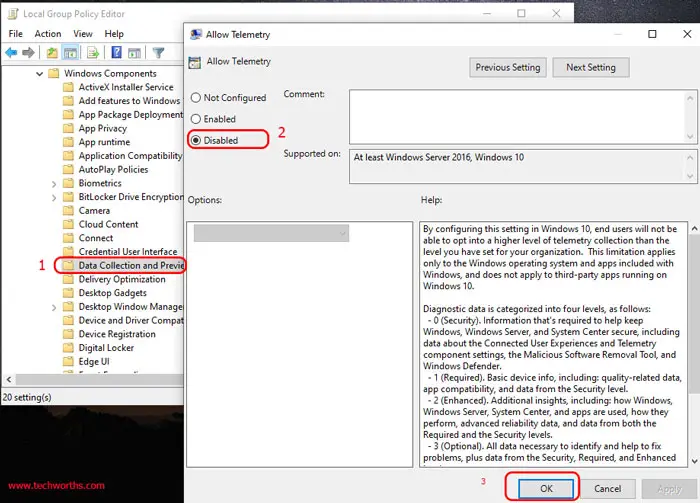This screenshot has height=503, width=700.
Task: Go to Next Setting
Action: (x=590, y=67)
